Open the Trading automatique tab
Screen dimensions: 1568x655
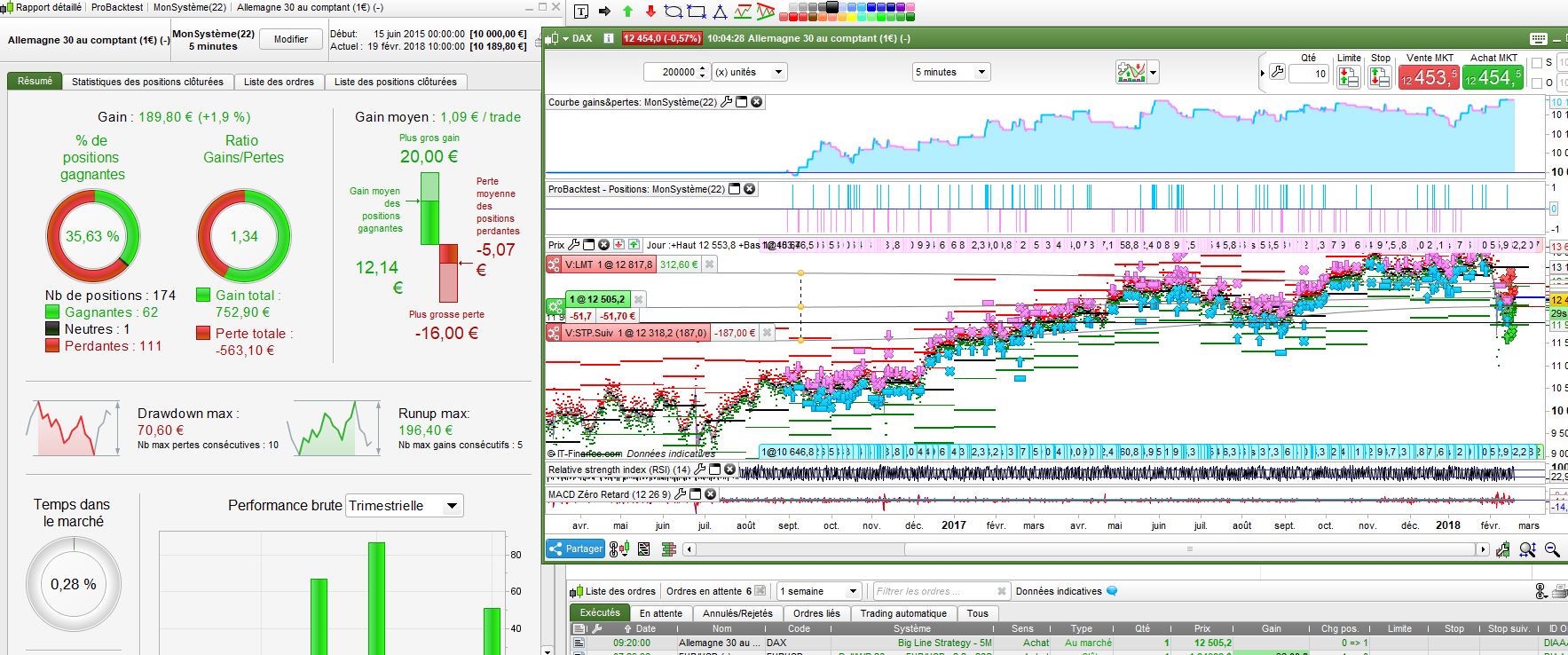point(902,613)
